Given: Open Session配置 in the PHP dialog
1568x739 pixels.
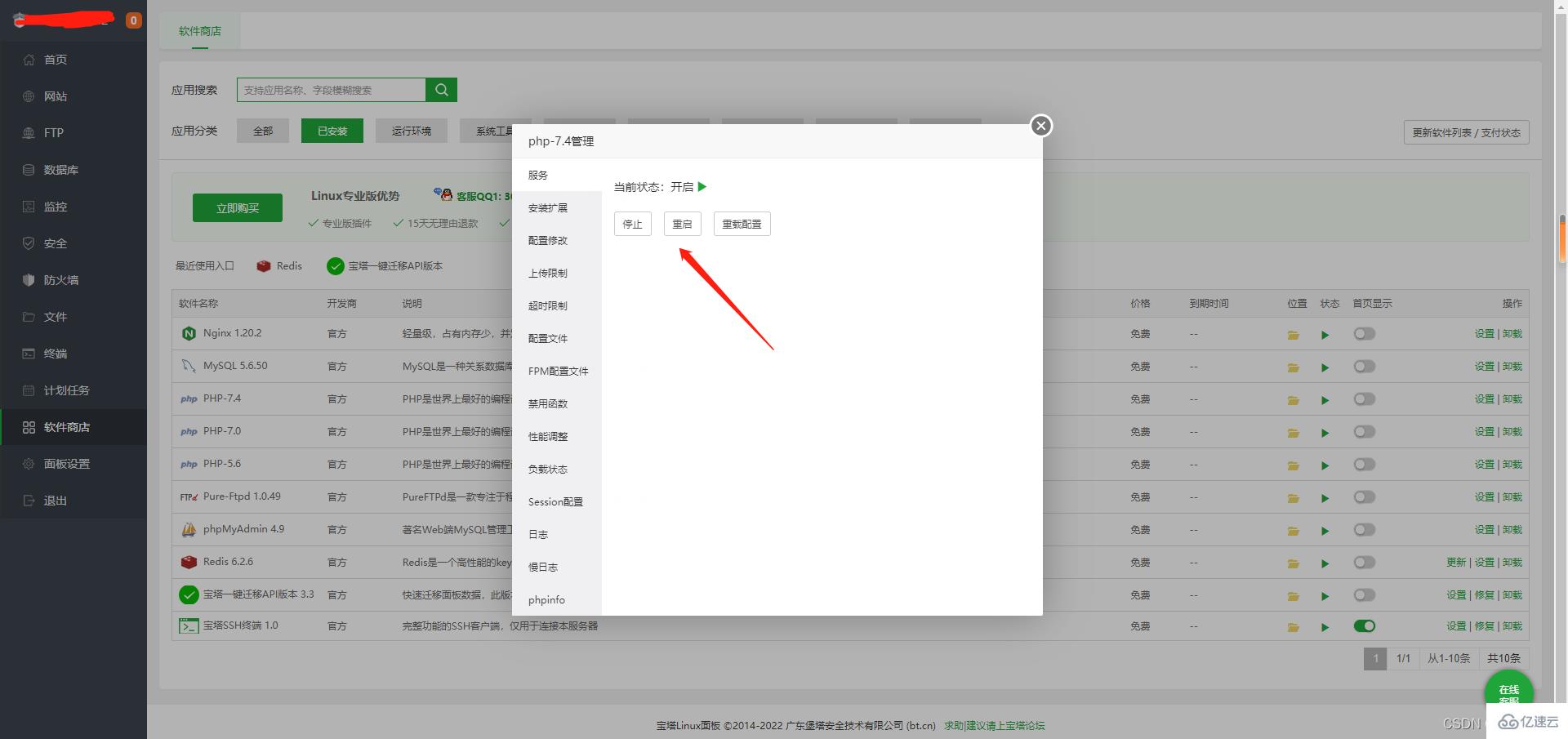Looking at the screenshot, I should tap(557, 502).
